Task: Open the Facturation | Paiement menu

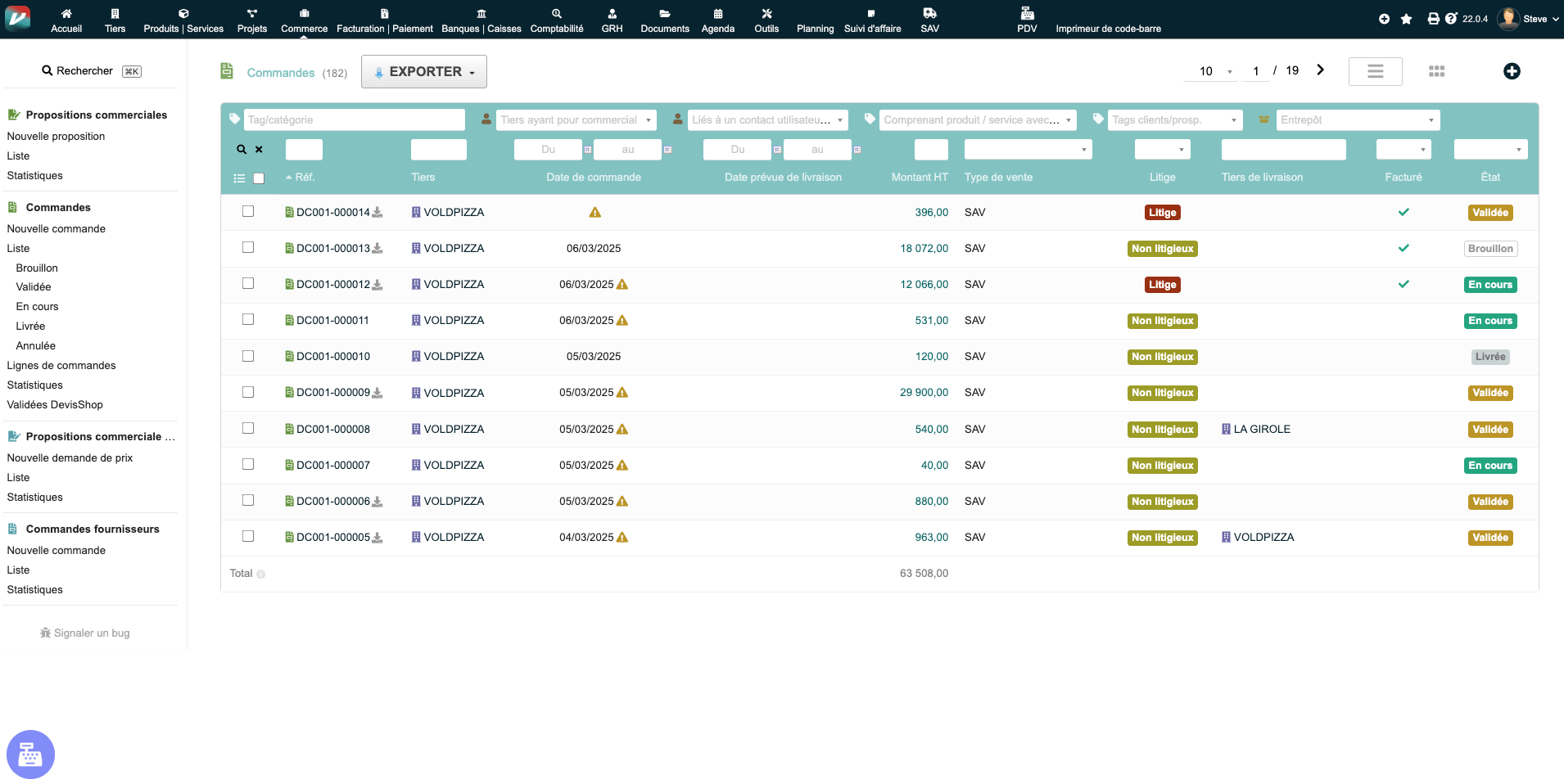Action: coord(384,20)
